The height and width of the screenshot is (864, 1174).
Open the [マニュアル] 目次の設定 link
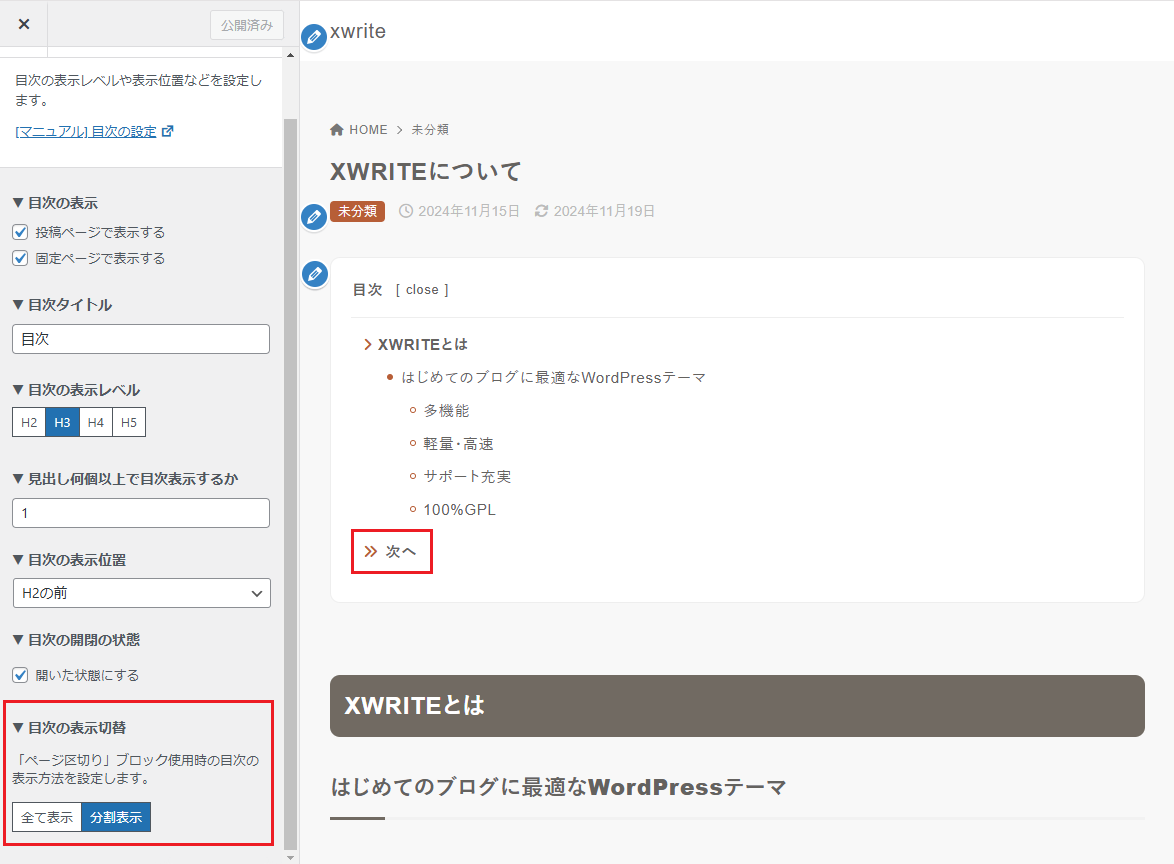[86, 131]
